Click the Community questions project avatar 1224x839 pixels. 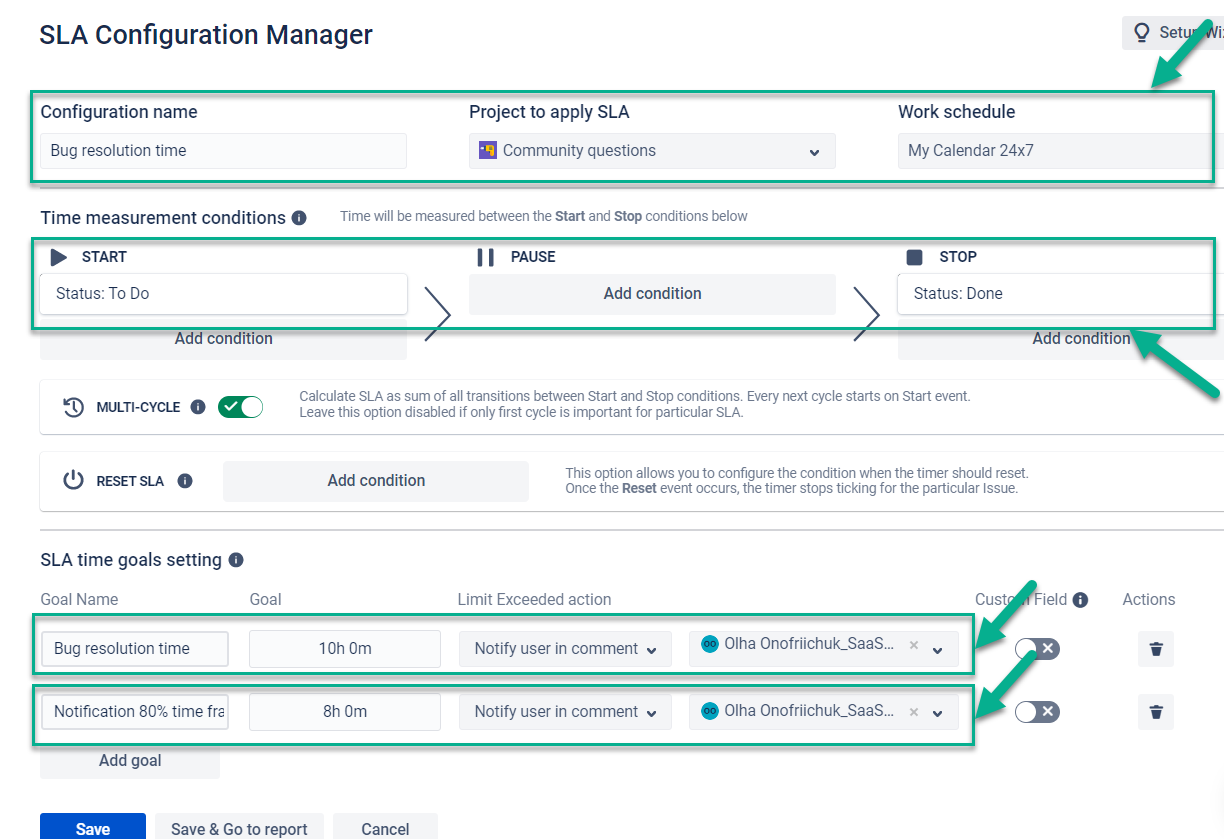tap(487, 151)
